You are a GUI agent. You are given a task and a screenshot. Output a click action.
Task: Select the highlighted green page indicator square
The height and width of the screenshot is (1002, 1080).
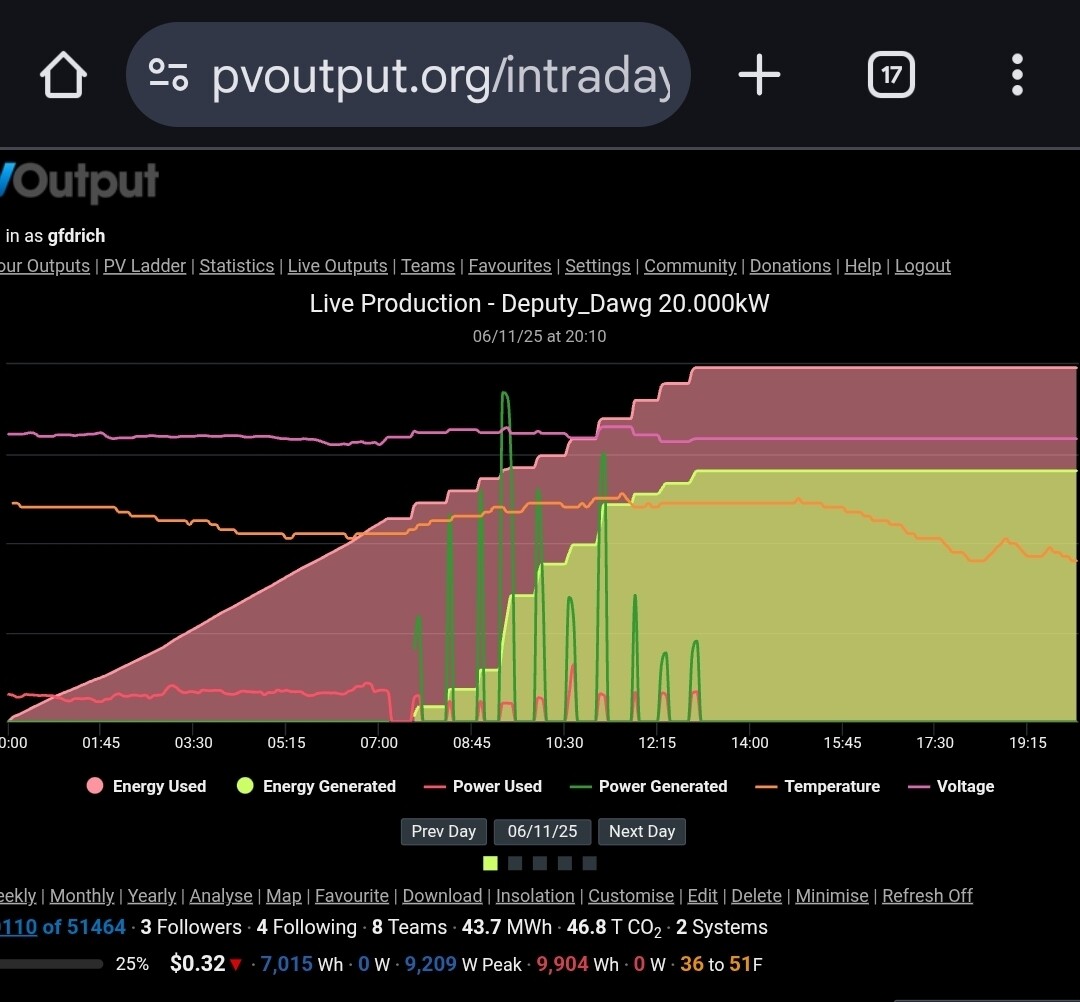(x=490, y=863)
